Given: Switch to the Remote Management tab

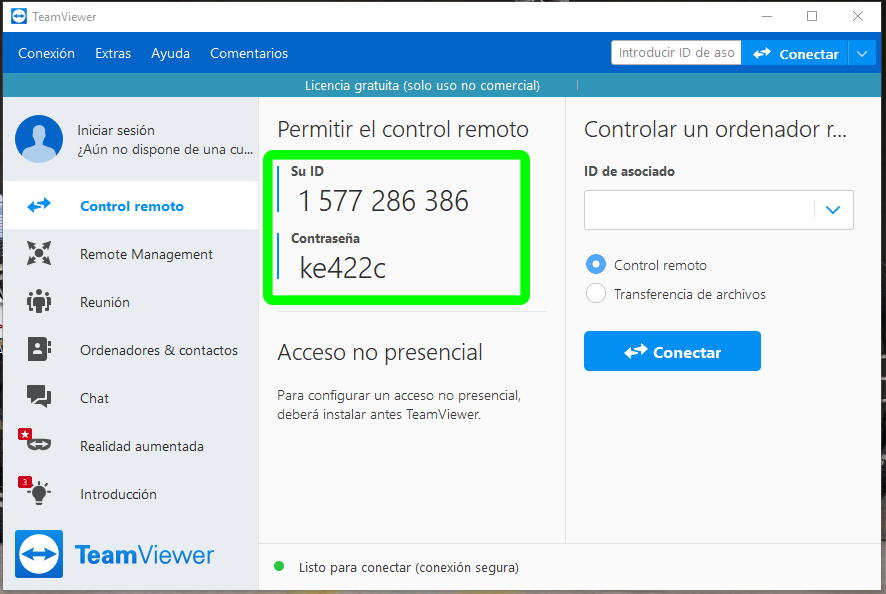Looking at the screenshot, I should [x=131, y=254].
